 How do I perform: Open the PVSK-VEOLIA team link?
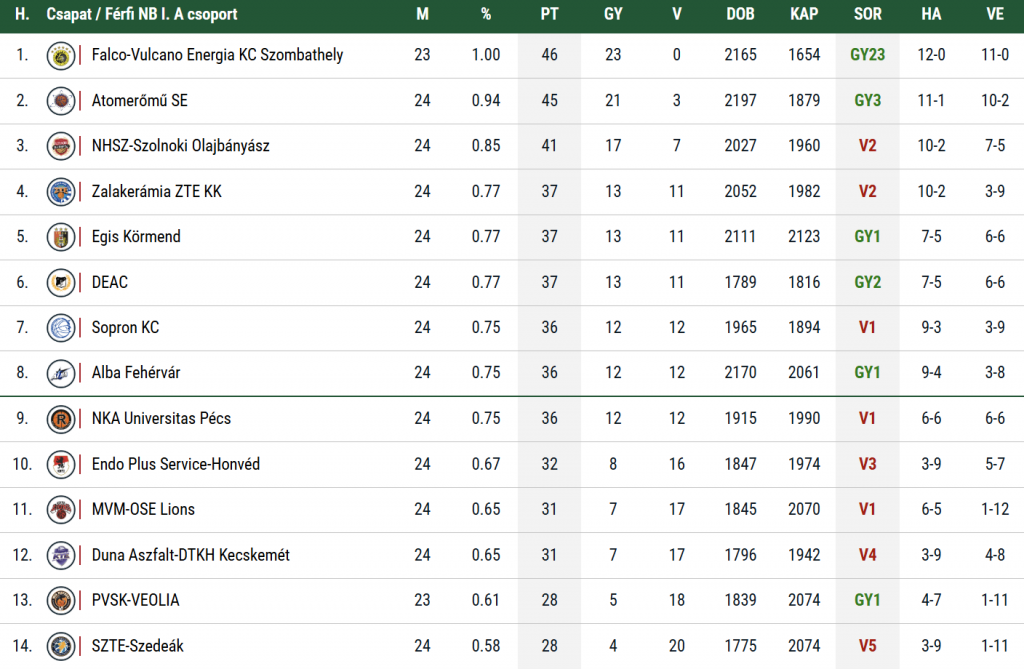(x=135, y=600)
